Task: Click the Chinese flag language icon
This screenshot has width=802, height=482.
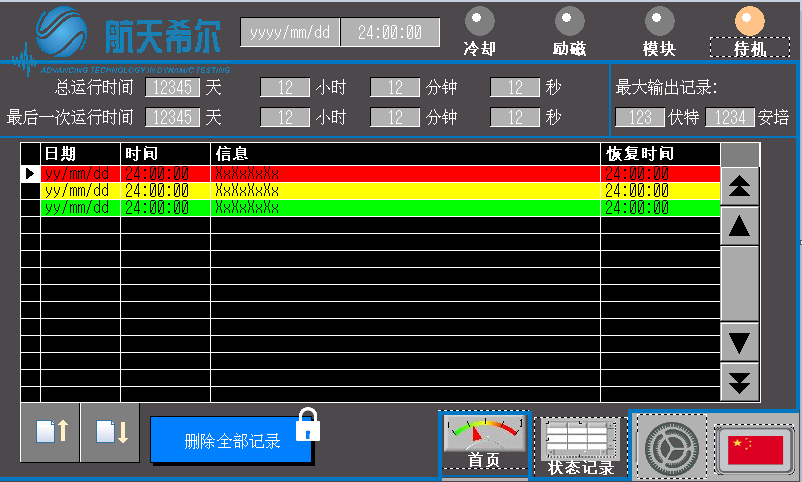Action: click(x=754, y=447)
